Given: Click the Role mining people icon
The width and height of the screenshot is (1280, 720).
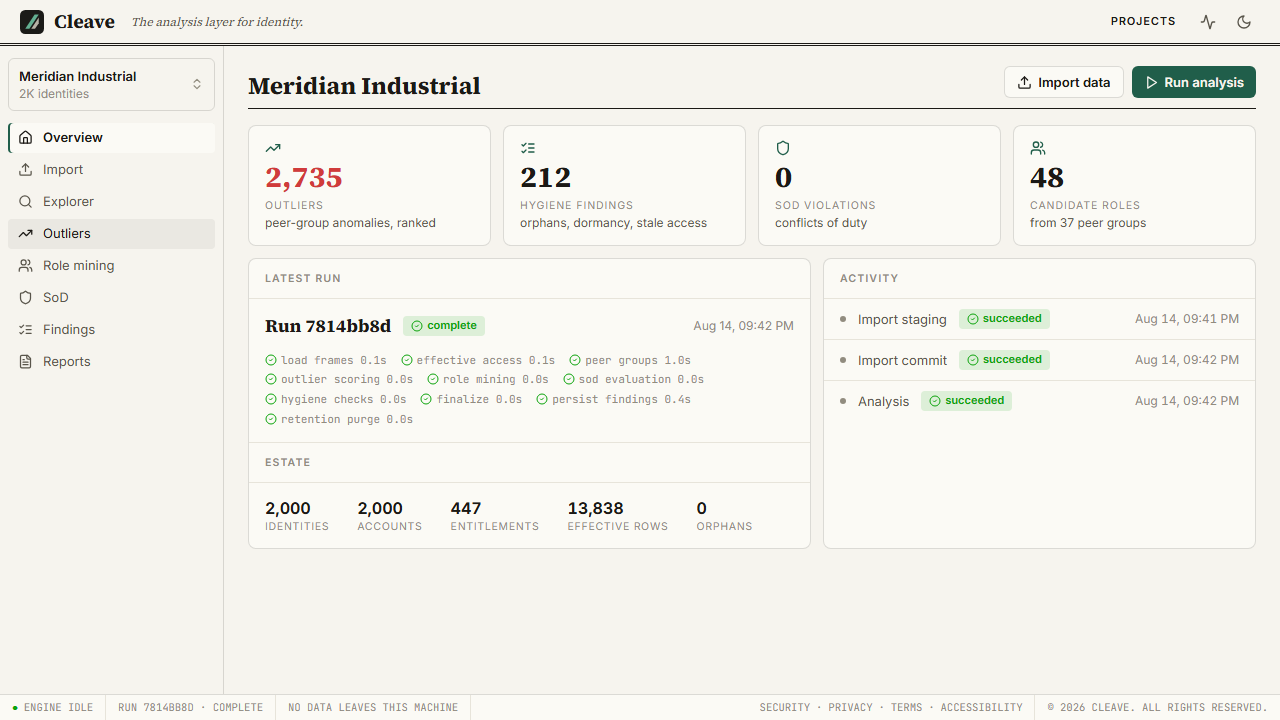Looking at the screenshot, I should pos(26,266).
